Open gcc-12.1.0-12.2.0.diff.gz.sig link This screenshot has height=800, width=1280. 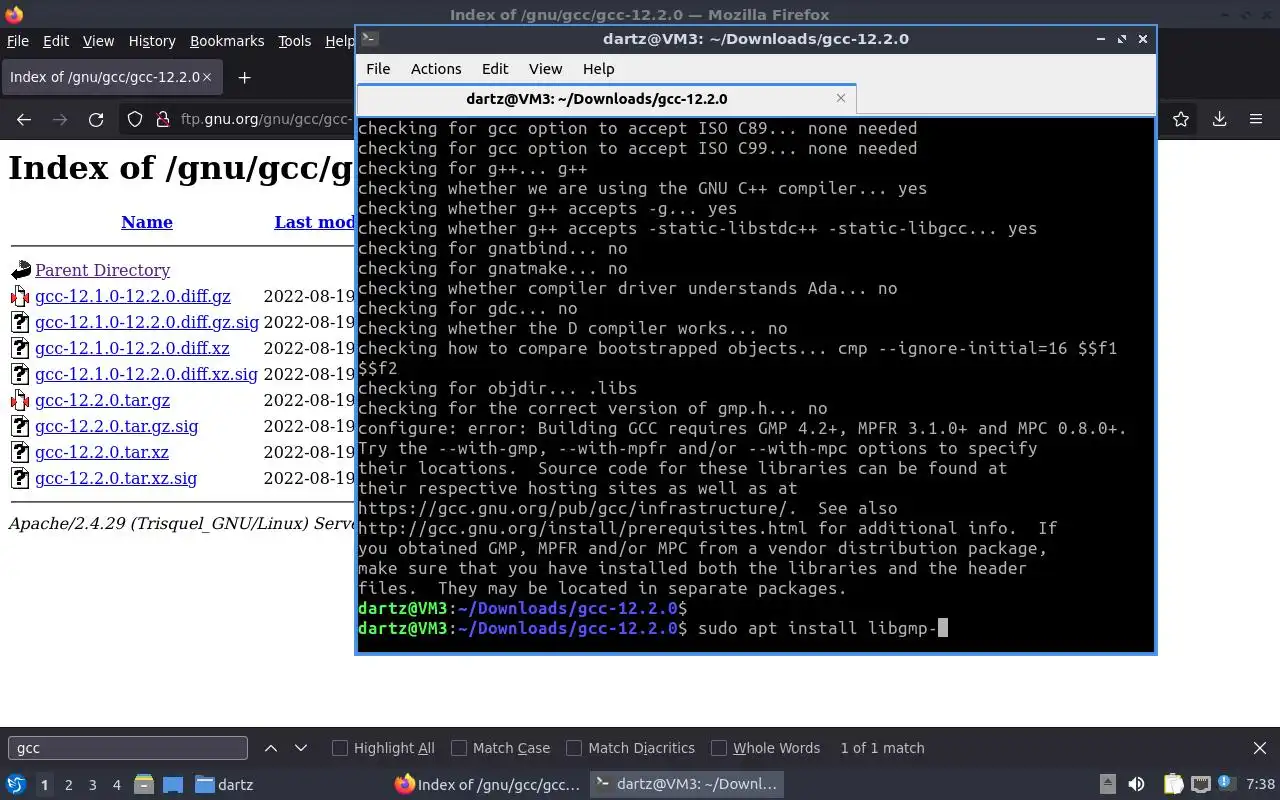pos(147,322)
